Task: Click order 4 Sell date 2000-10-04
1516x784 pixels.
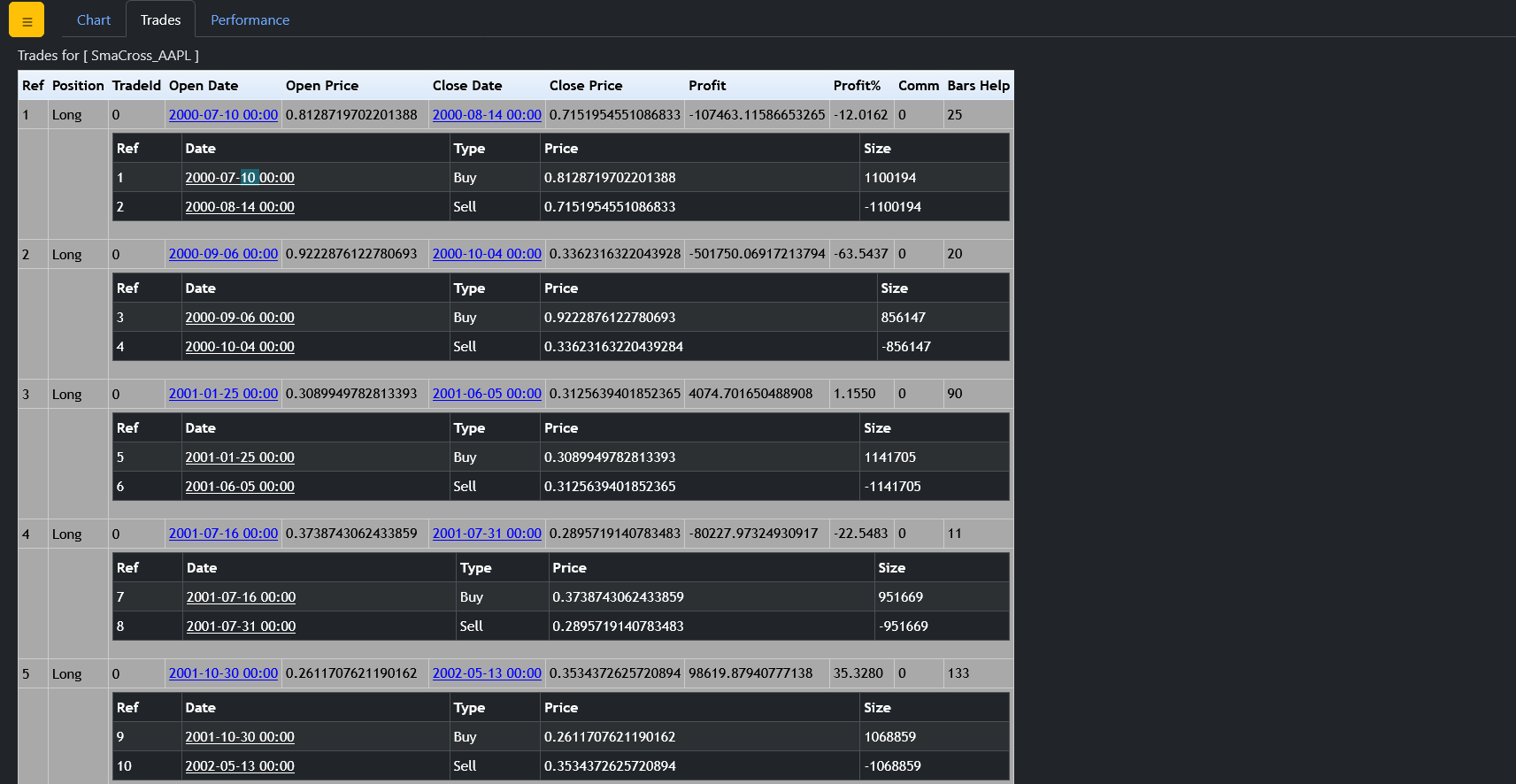Action: point(240,347)
